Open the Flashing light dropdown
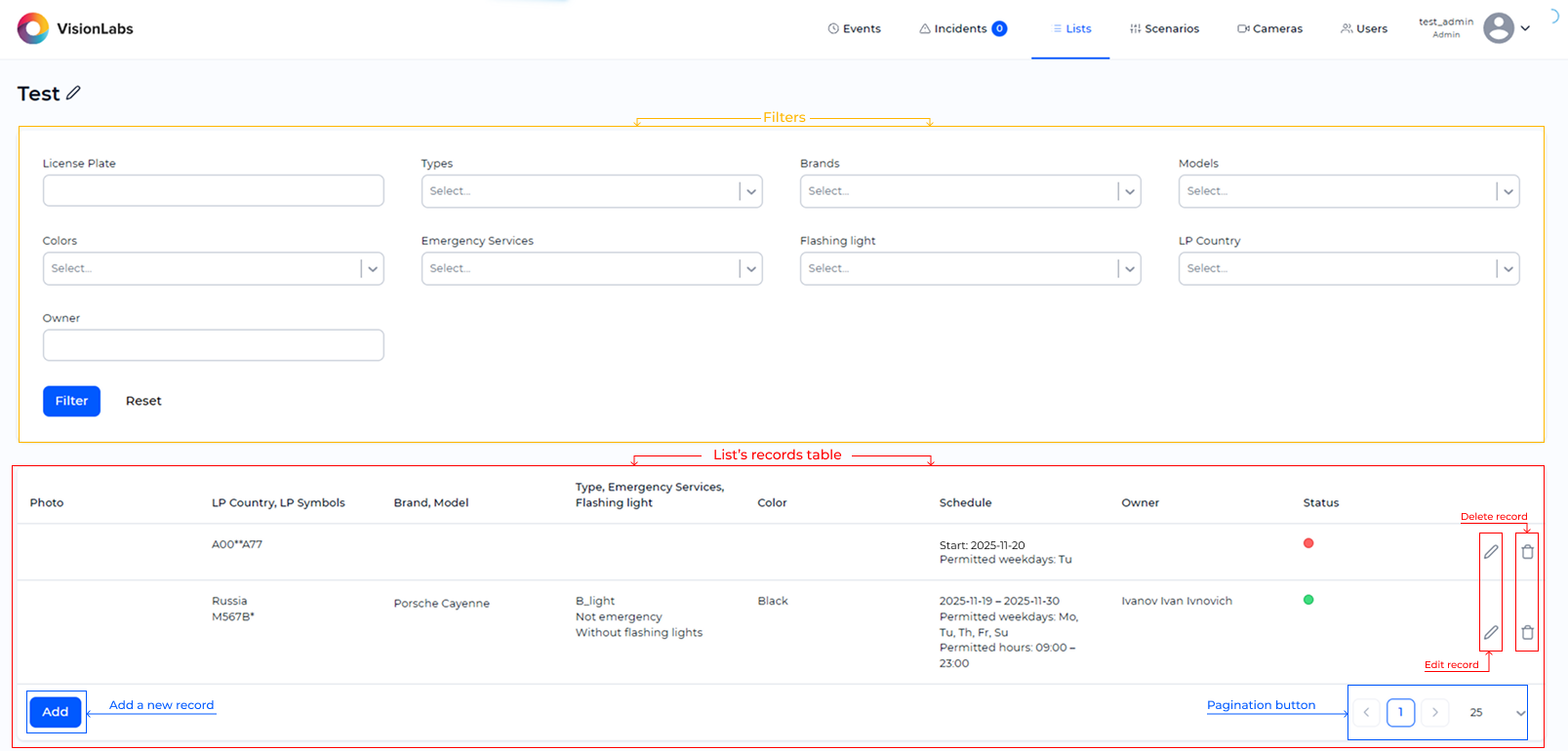Viewport: 1568px width, 751px height. (x=970, y=268)
